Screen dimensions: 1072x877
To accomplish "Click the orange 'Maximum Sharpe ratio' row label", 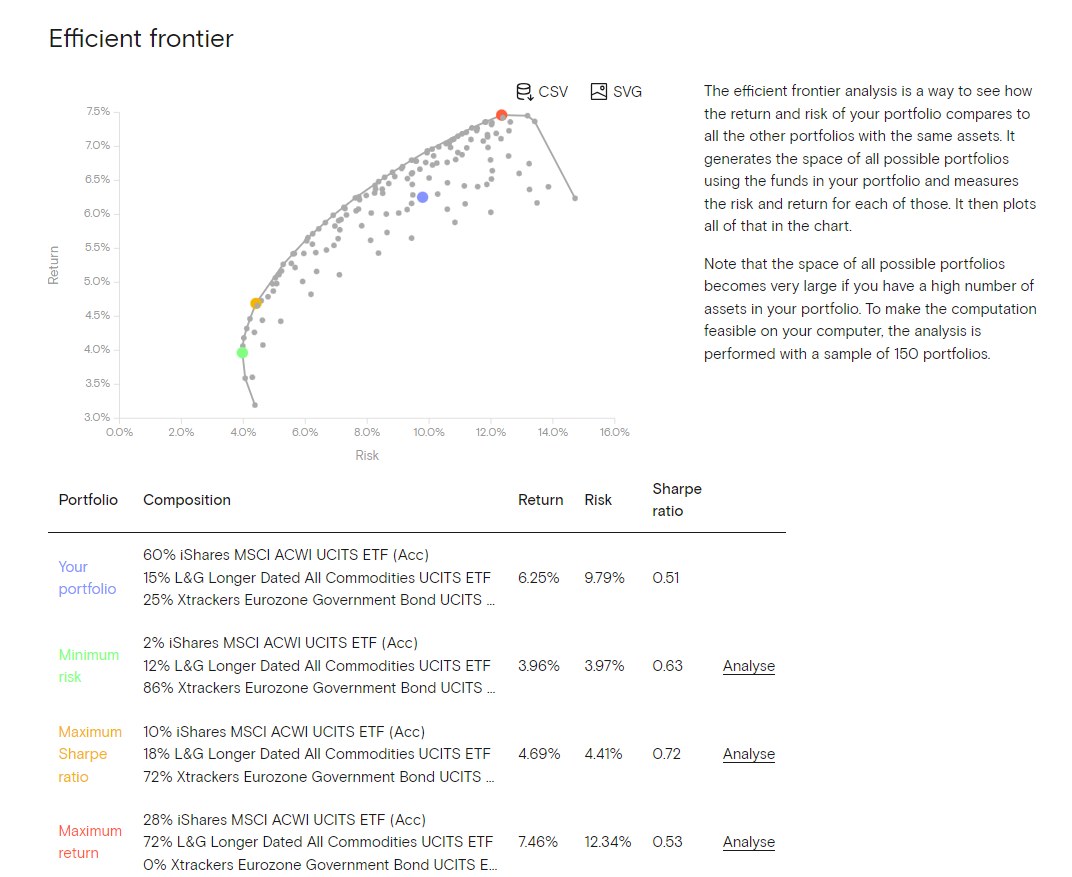I will 89,754.
